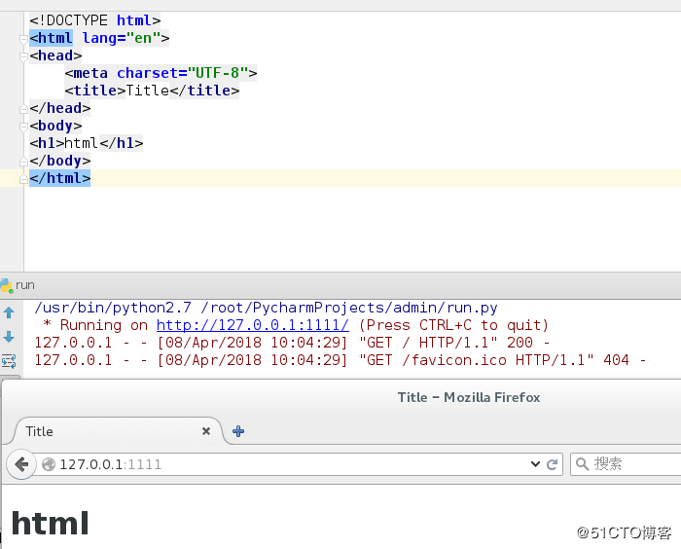
Task: Click the DOCTYPE html line in editor
Action: click(x=95, y=20)
